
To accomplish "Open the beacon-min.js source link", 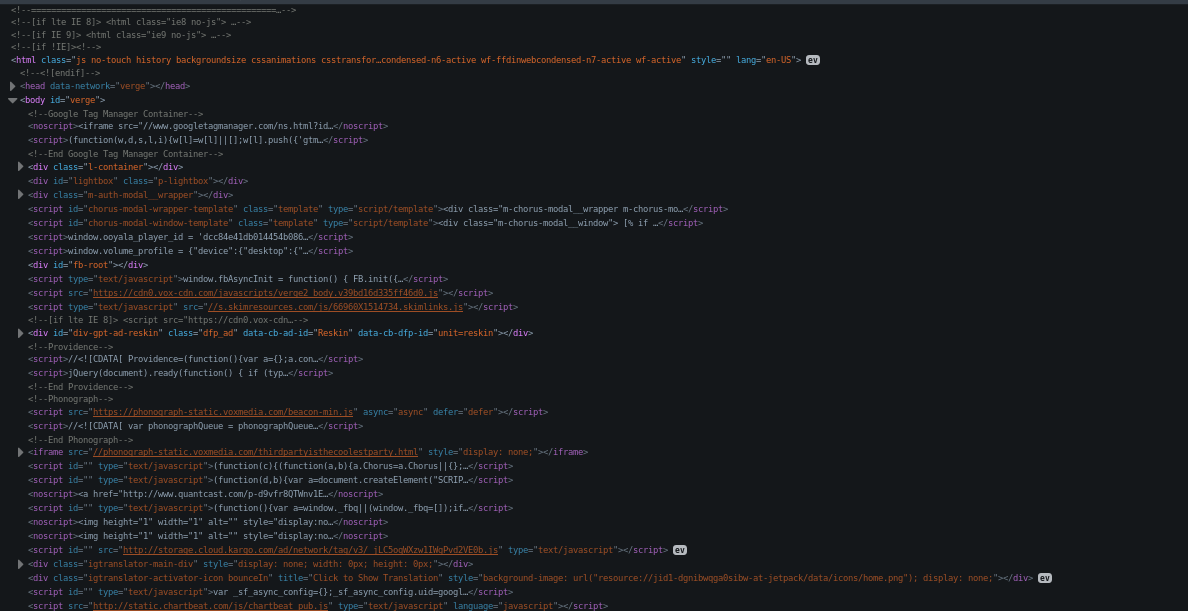I will point(224,412).
